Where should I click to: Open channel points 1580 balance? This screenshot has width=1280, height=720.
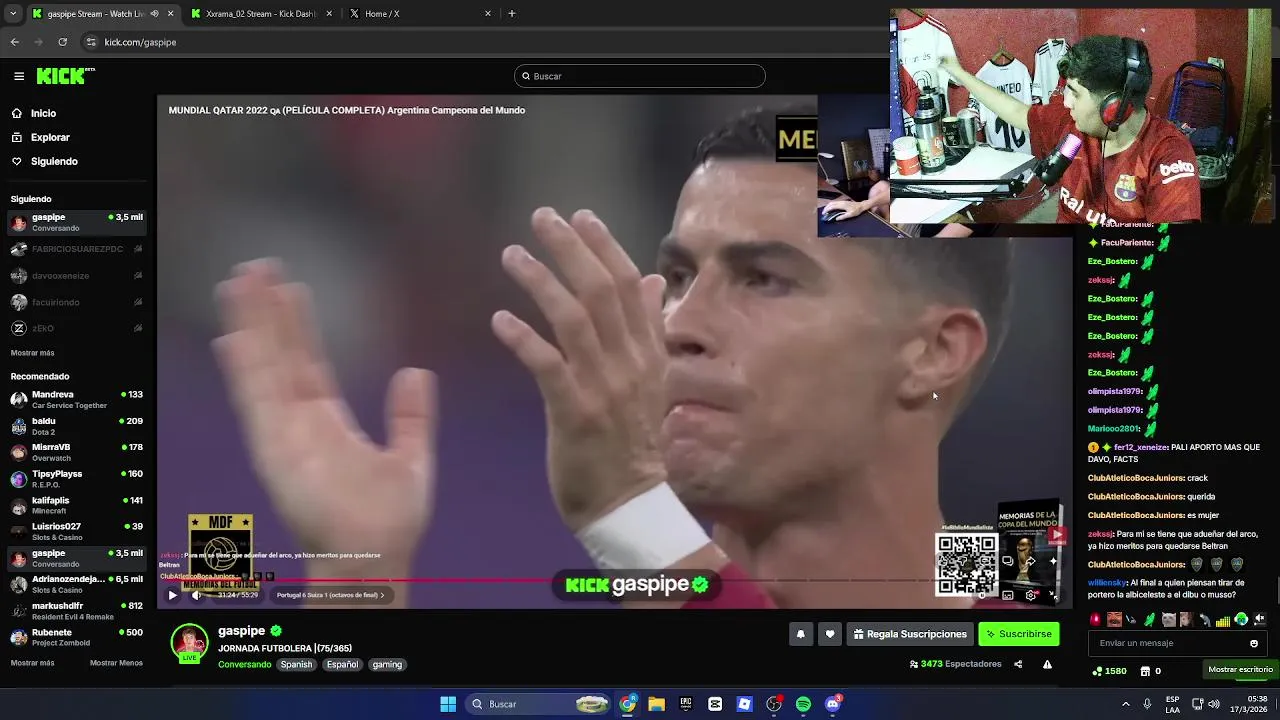click(1110, 671)
